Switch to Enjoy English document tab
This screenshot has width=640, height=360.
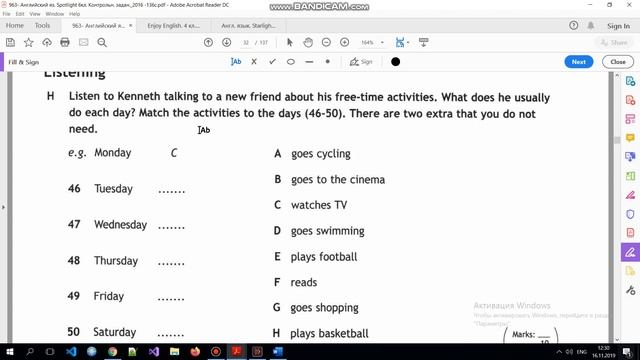coord(173,26)
